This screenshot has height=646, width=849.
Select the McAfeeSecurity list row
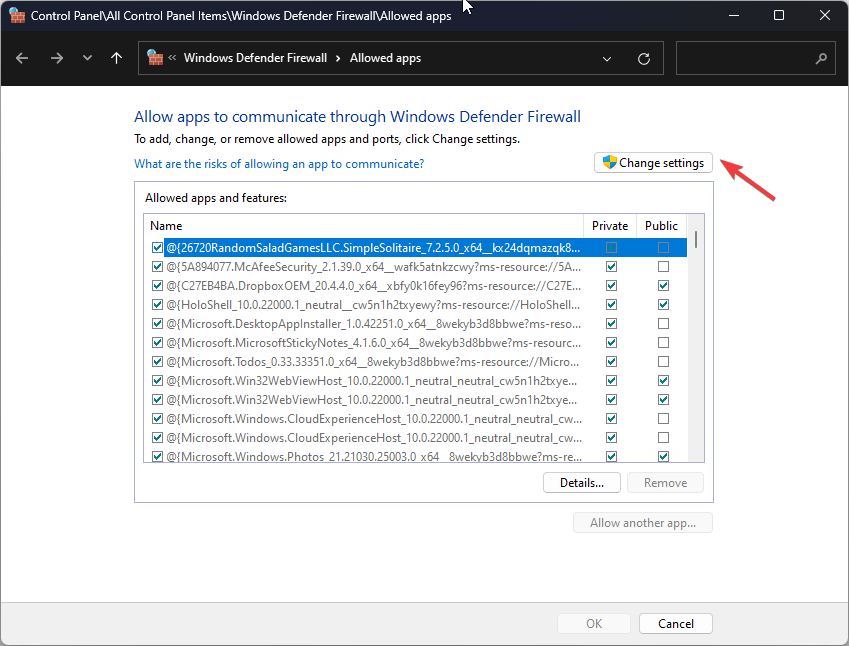click(x=416, y=266)
